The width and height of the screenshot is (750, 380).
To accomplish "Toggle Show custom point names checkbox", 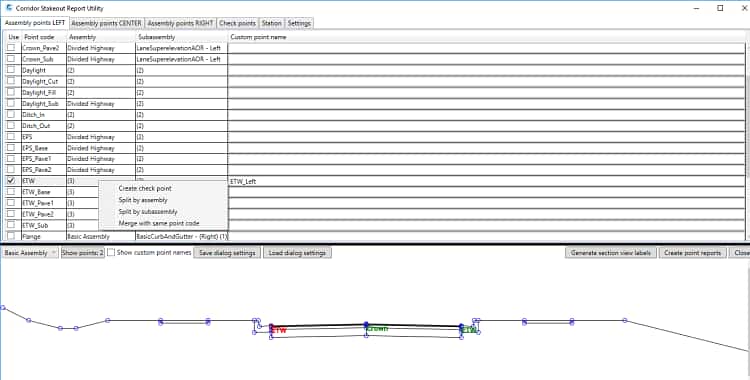I will (111, 253).
